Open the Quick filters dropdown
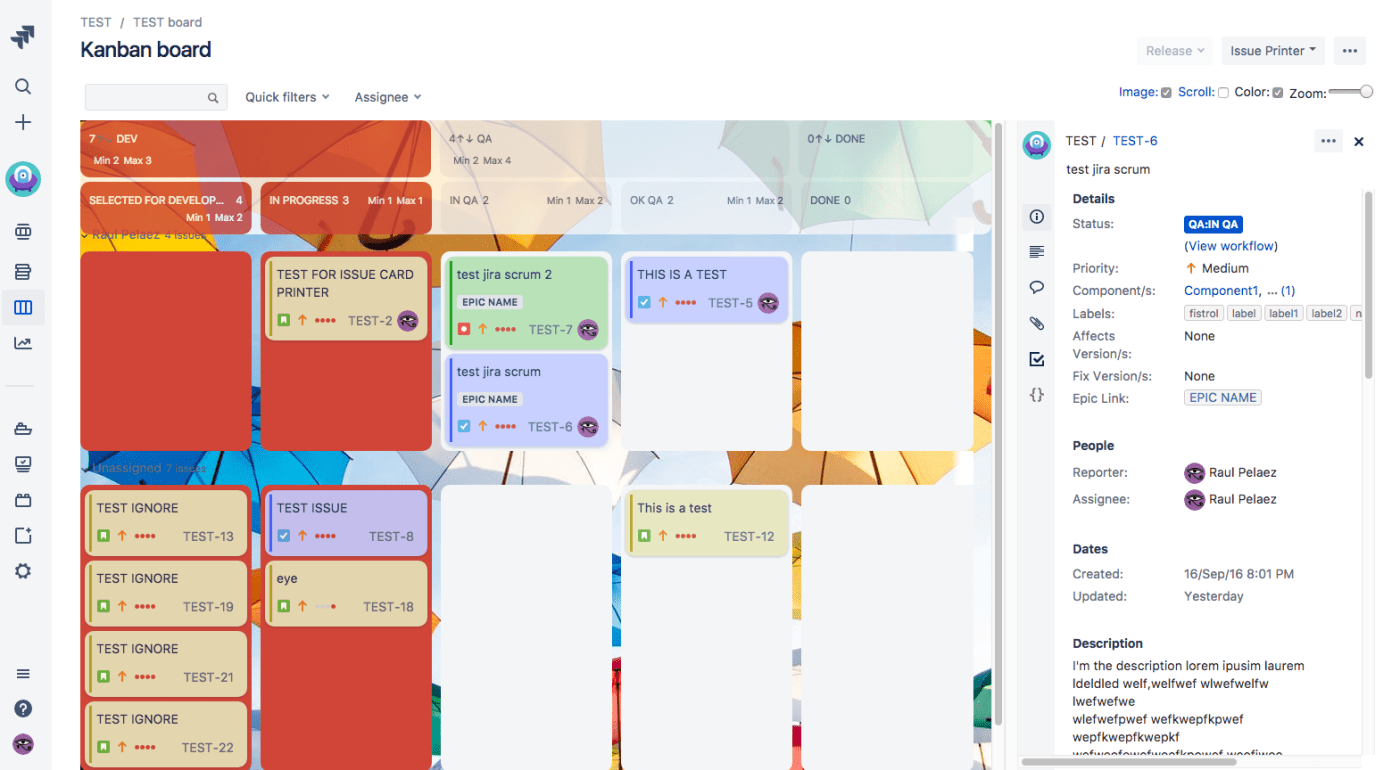Screen dimensions: 1400x770 (287, 97)
